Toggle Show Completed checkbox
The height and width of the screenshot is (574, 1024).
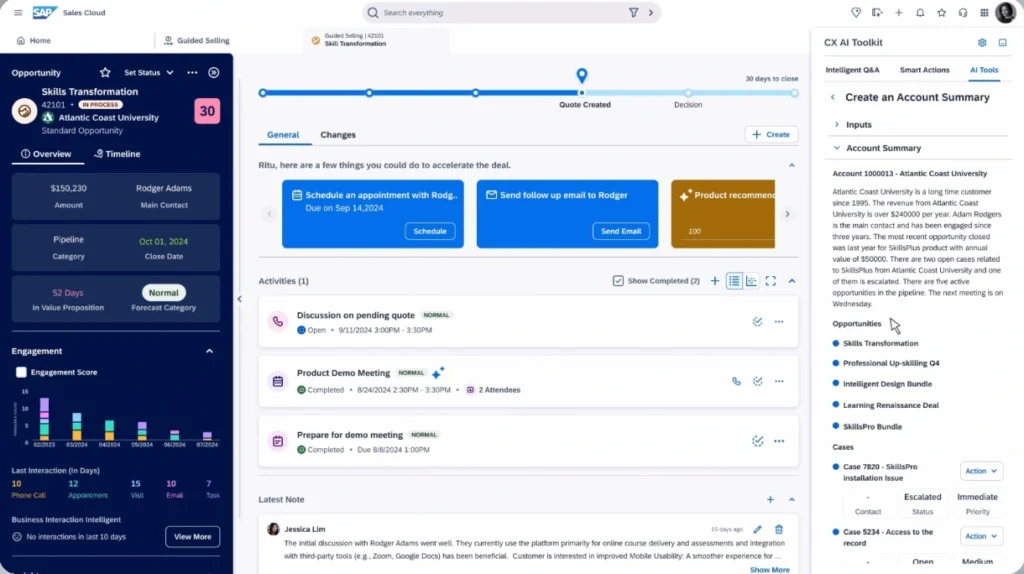[x=618, y=281]
